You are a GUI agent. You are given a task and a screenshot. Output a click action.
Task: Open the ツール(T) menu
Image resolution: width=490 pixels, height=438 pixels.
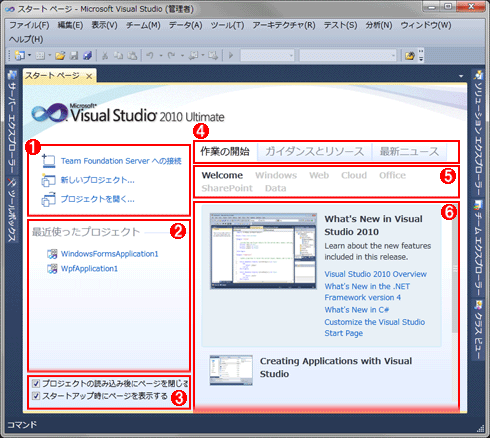coord(227,25)
